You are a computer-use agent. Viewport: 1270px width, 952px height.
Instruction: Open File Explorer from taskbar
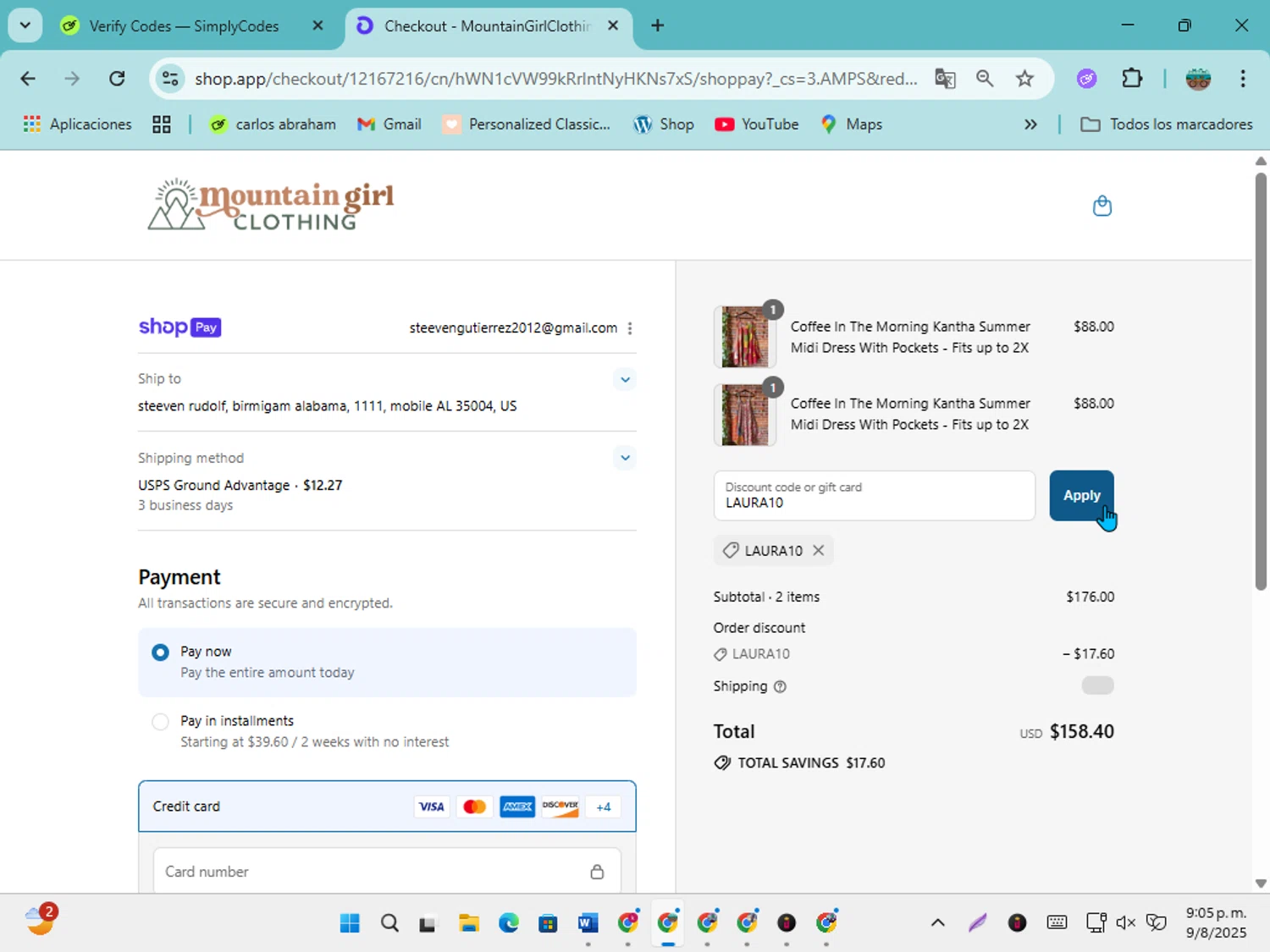point(469,922)
